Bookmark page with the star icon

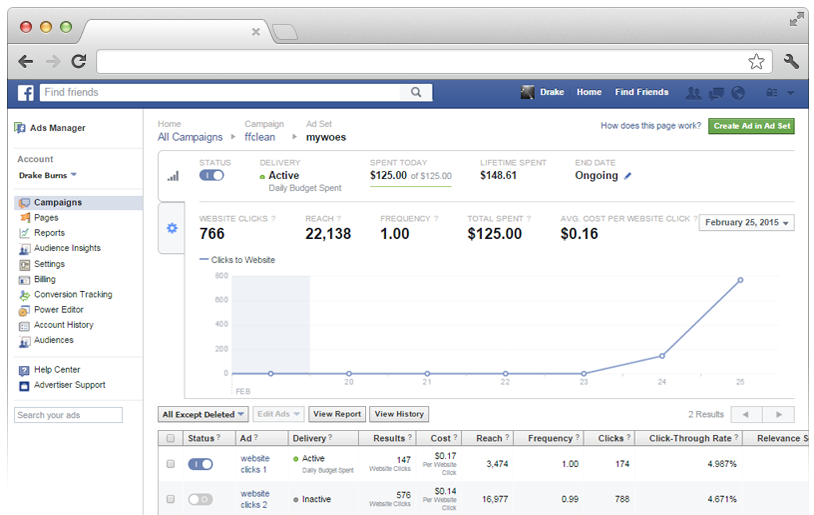pos(756,61)
